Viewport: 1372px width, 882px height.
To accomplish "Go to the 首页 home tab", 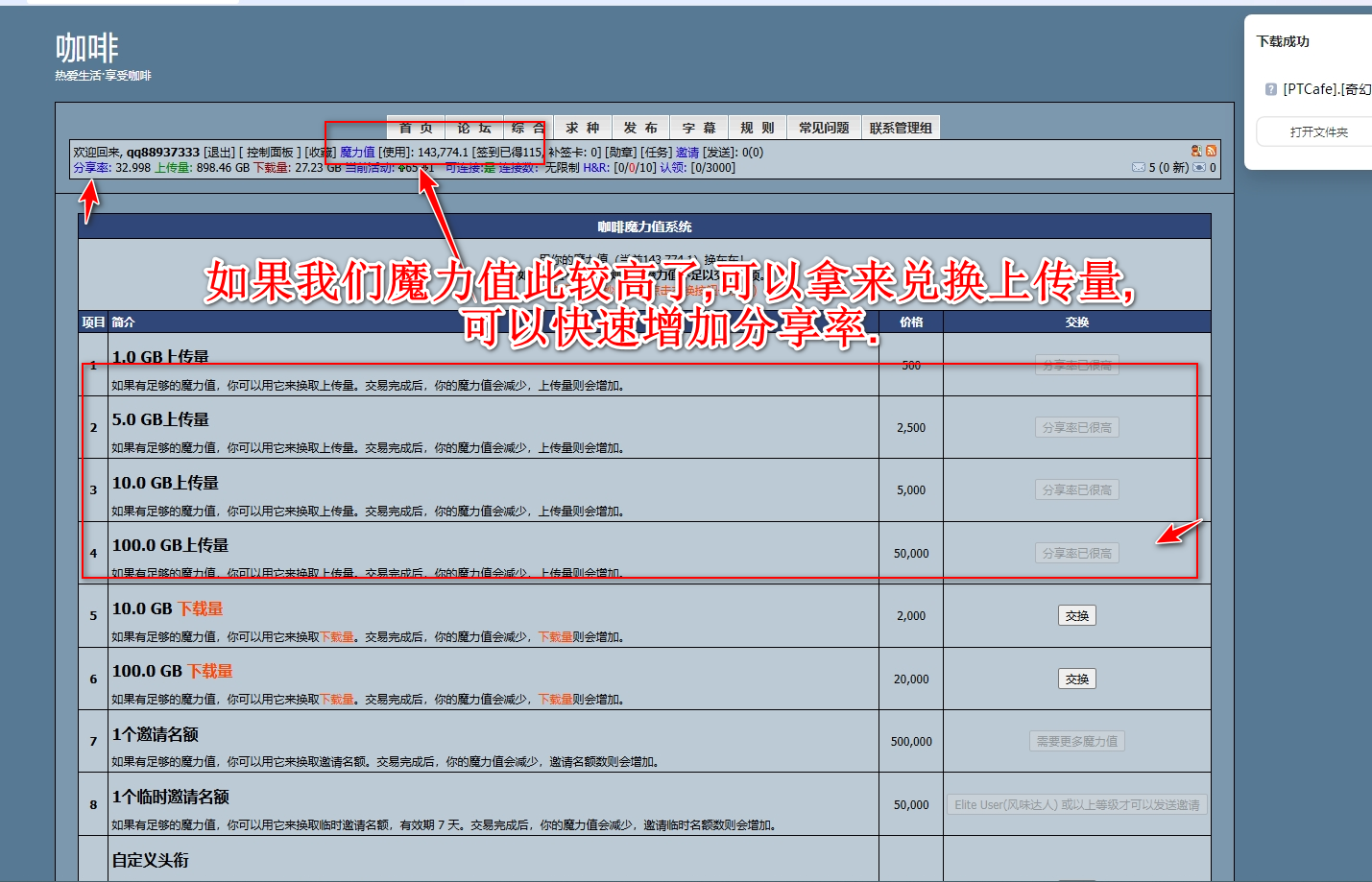I will (416, 128).
